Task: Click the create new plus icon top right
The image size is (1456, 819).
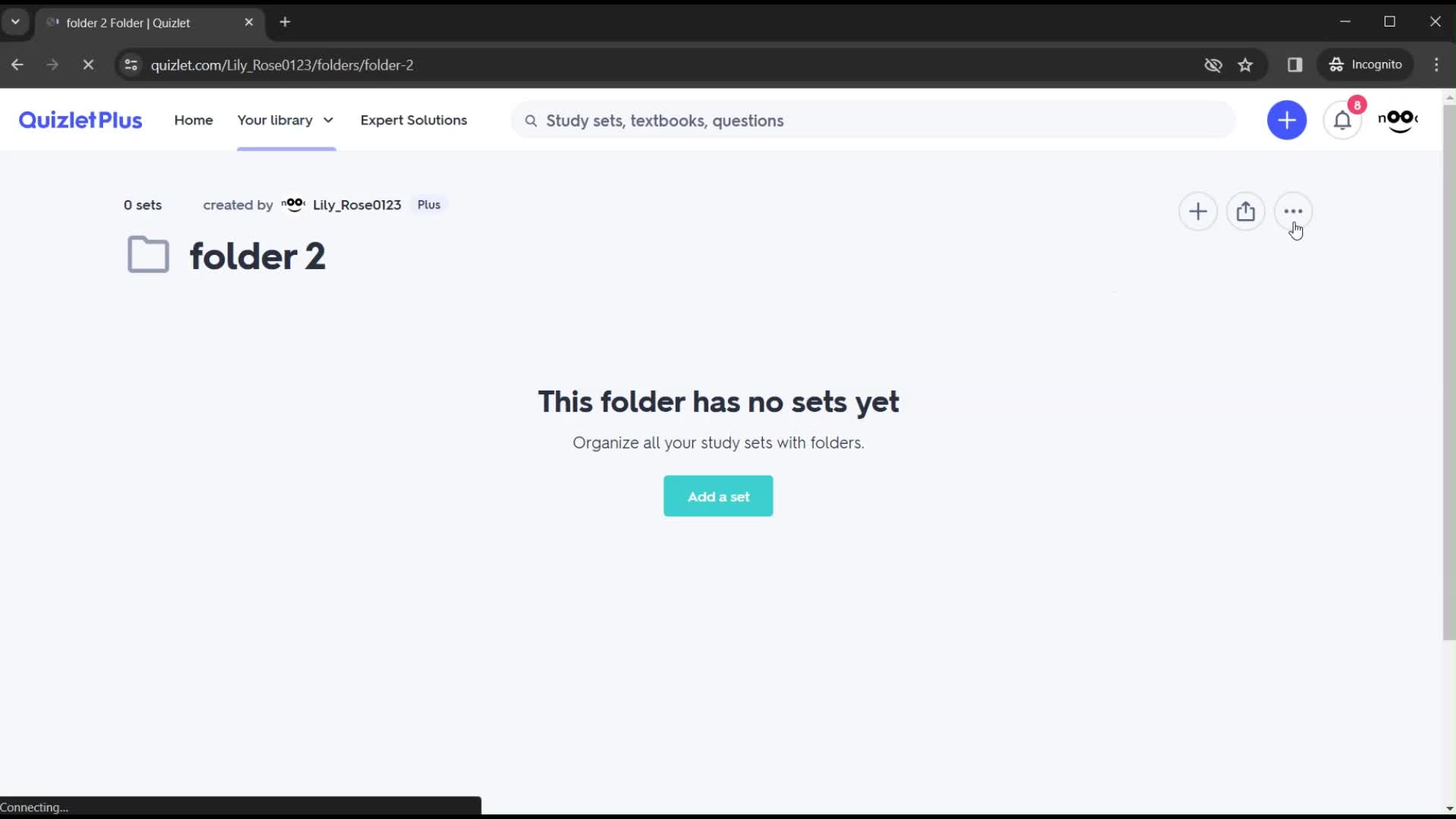Action: point(1287,120)
